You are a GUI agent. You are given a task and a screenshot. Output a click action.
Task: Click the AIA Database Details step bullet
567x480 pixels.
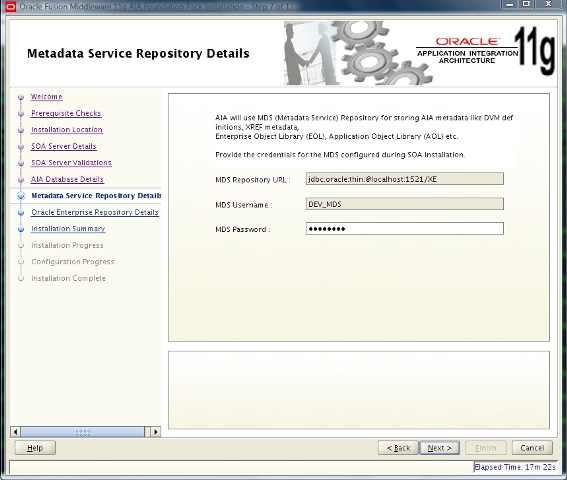click(21, 179)
